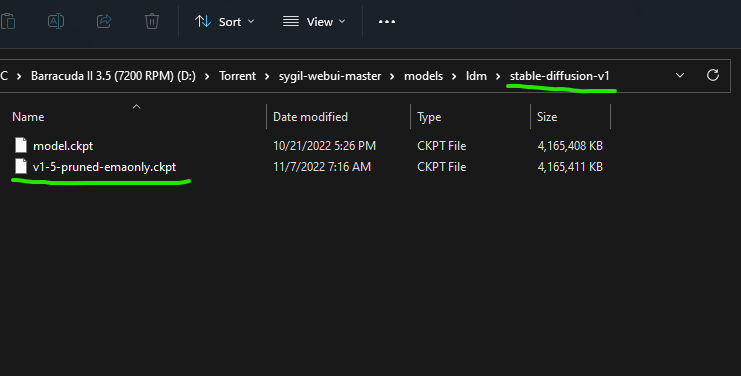Click the Type column header
741x376 pixels.
pyautogui.click(x=429, y=117)
